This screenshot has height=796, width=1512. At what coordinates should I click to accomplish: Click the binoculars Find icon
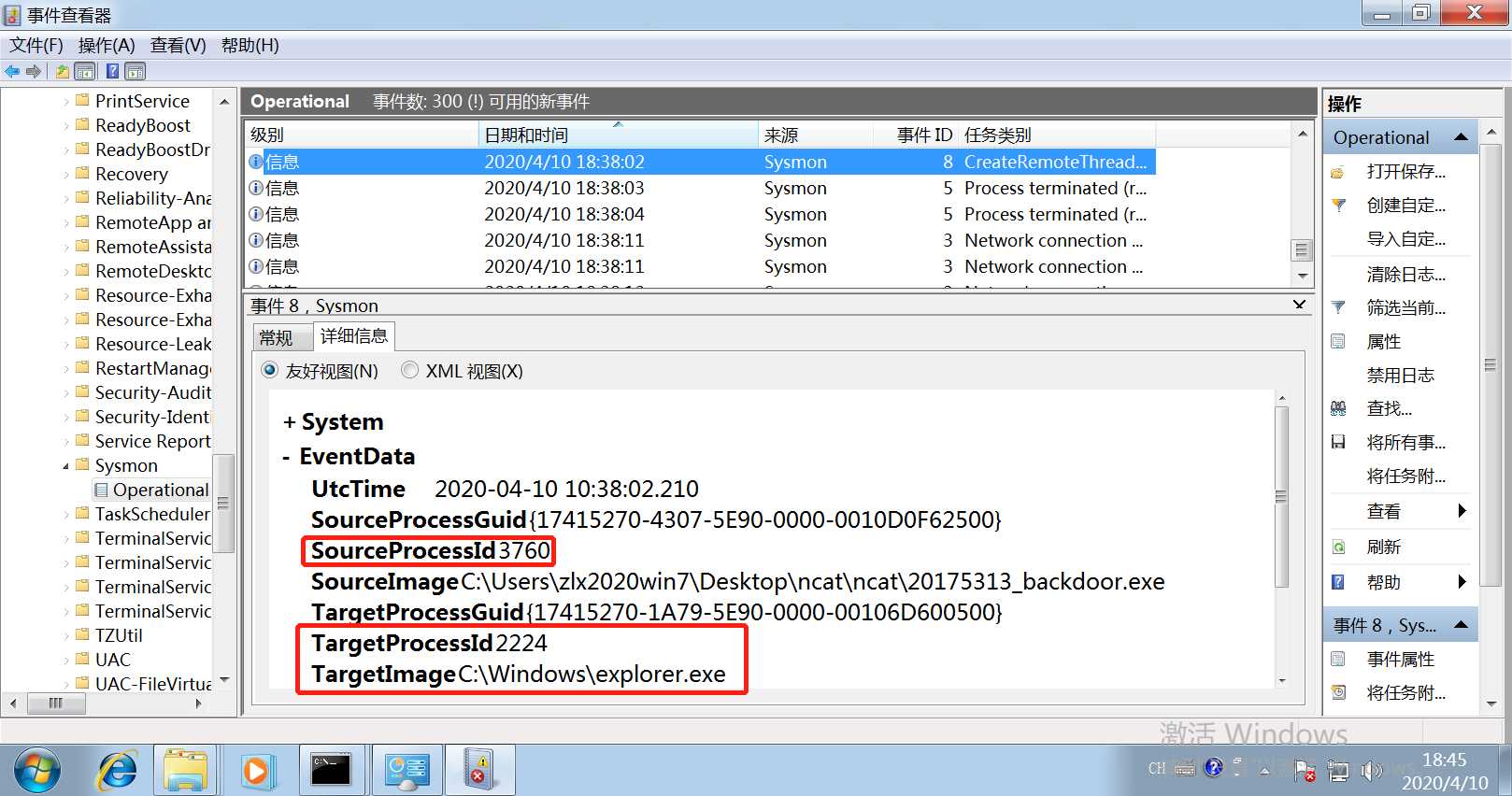point(1338,408)
